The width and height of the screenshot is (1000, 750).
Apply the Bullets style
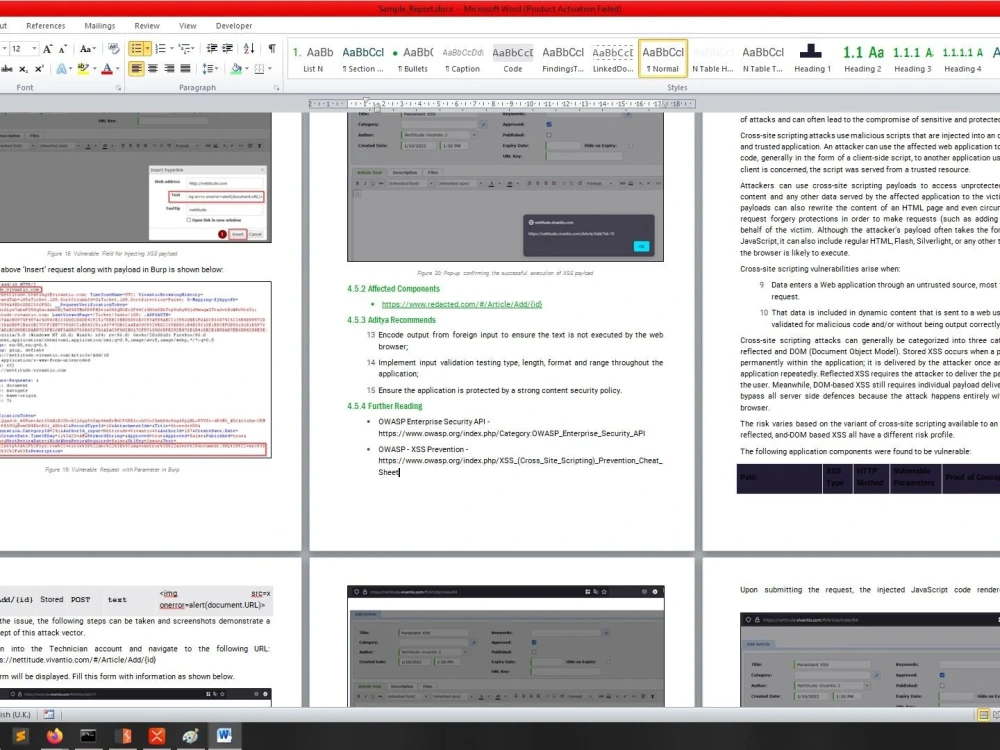tap(413, 59)
